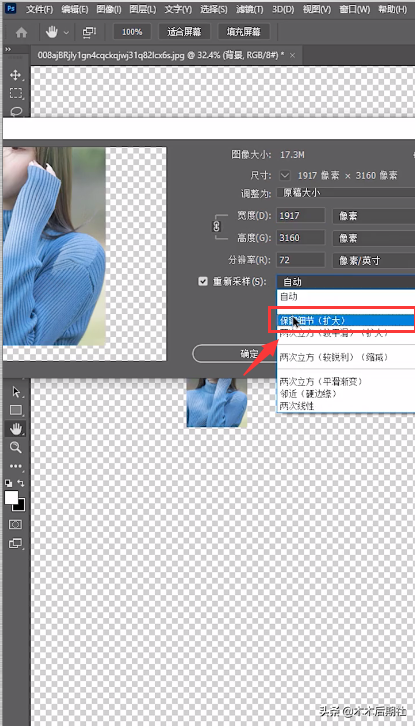Screen dimensions: 415x726
Task: Click the 确定 button
Action: pyautogui.click(x=234, y=354)
